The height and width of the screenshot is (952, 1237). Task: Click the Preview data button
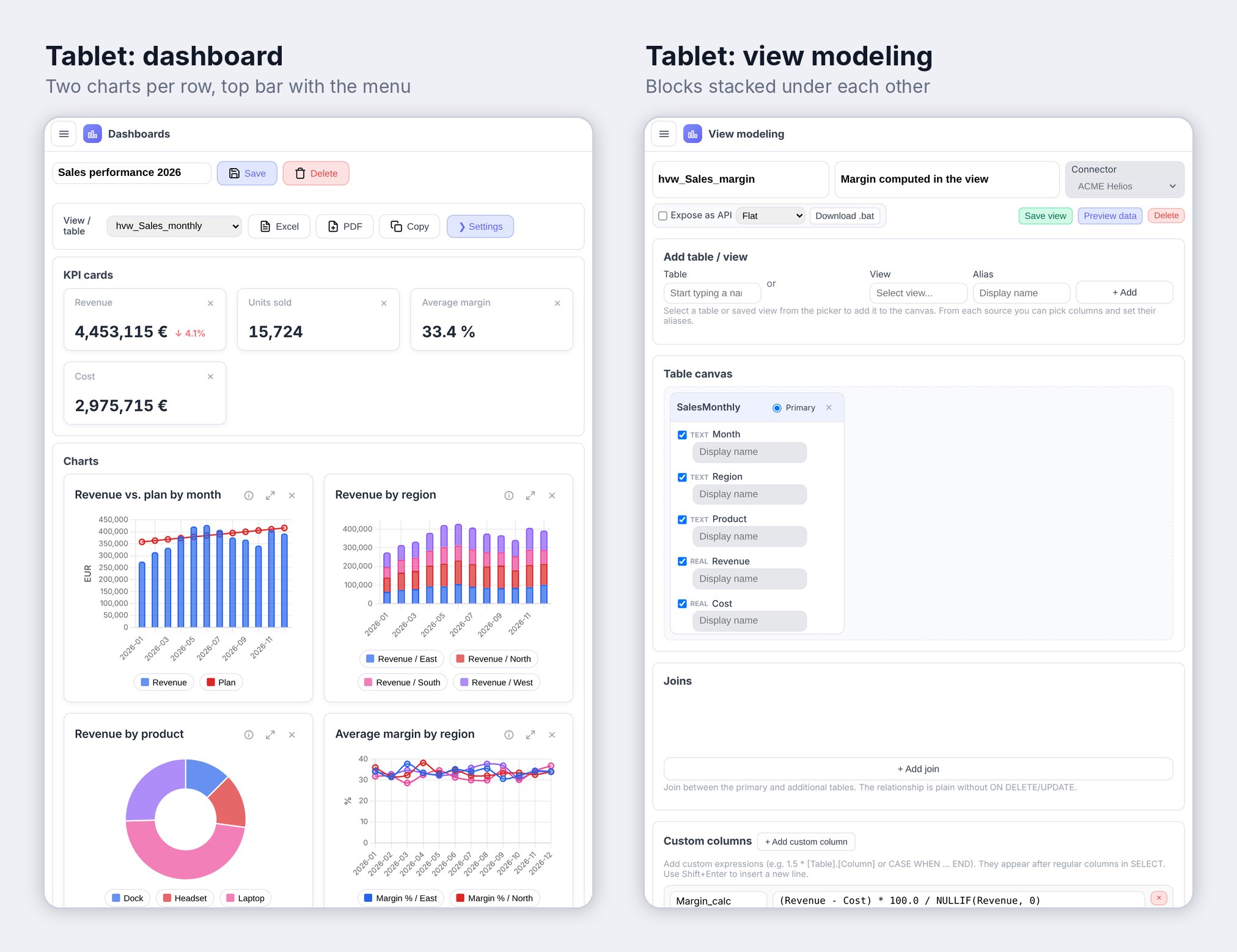(x=1110, y=216)
